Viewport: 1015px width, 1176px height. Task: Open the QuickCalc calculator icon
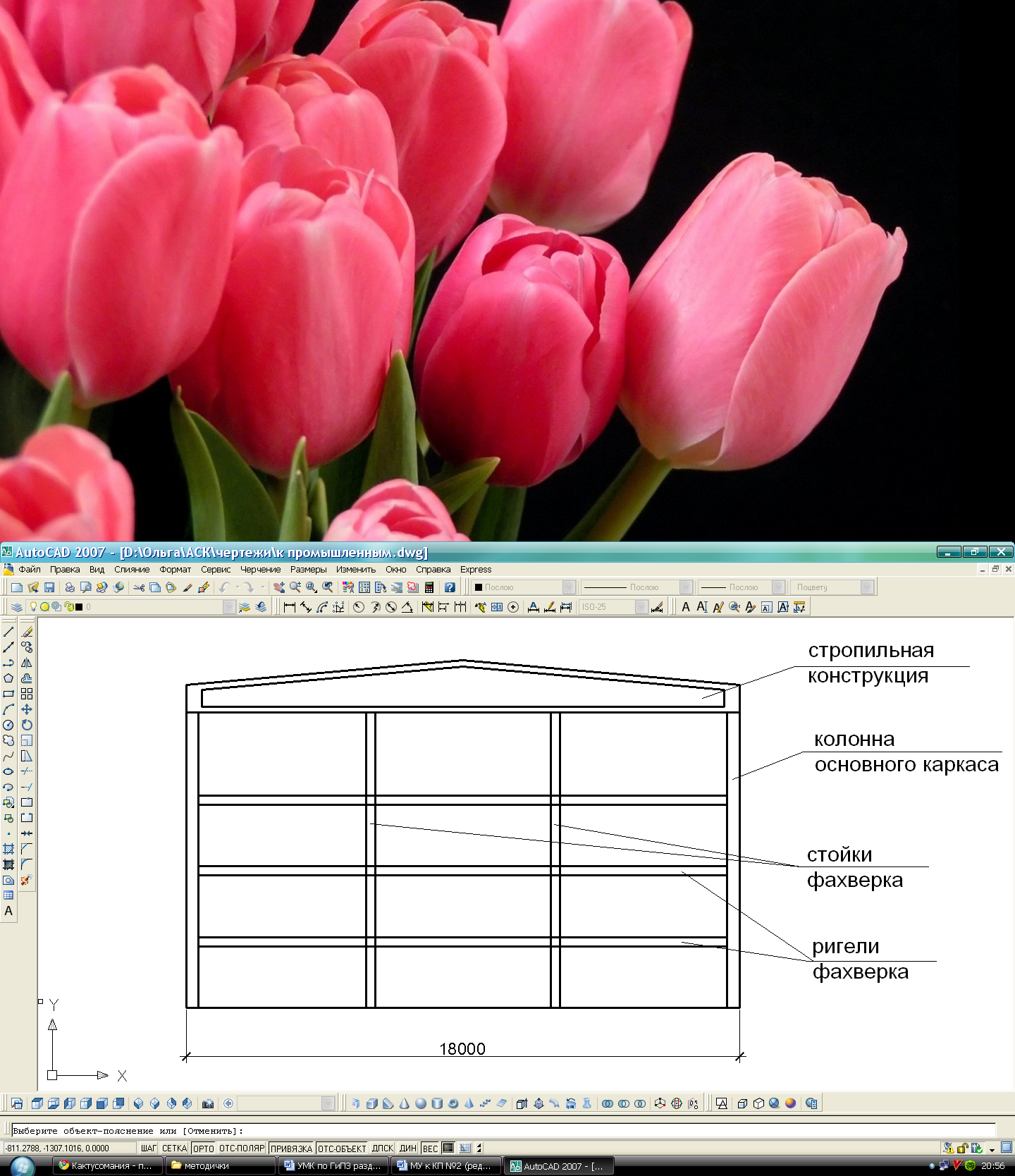pyautogui.click(x=429, y=587)
